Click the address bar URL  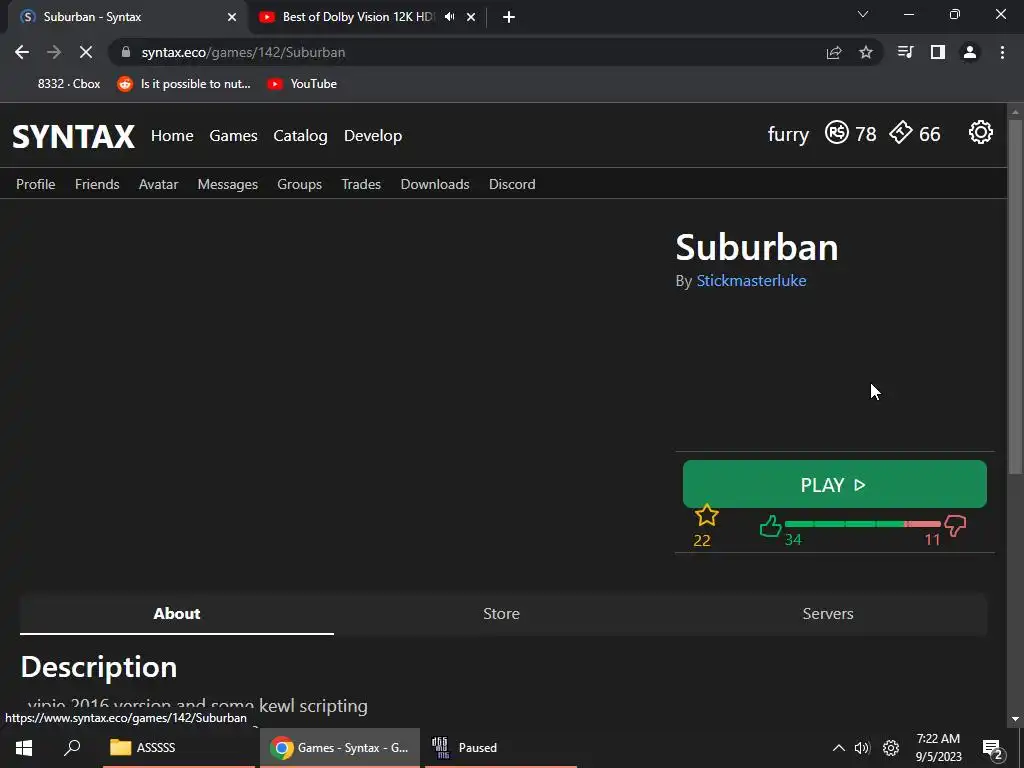coord(243,52)
